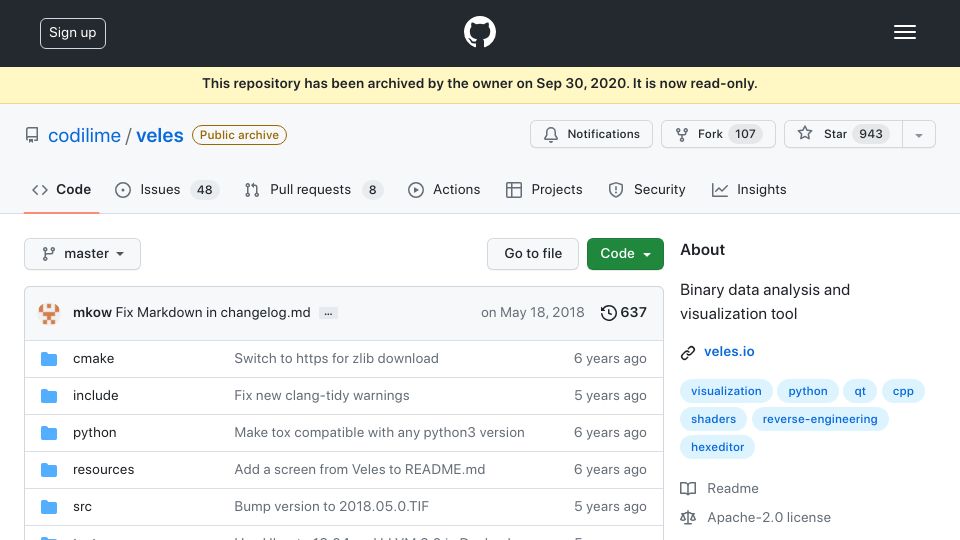Open commit 'Add a screen from Veles to README.md'
Viewport: 960px width, 540px height.
[x=359, y=470]
